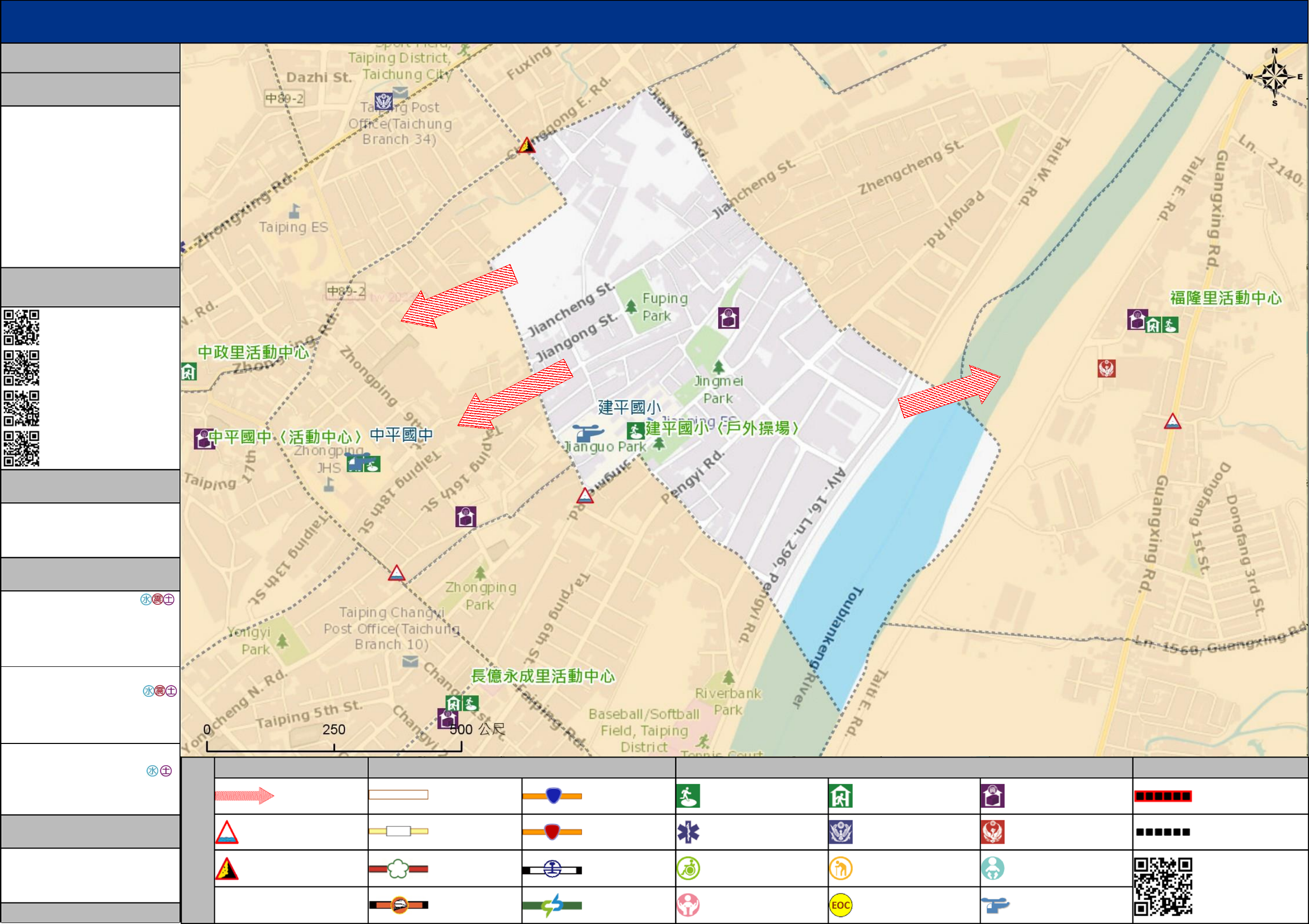Click the Jianguo Park label
1309x924 pixels.
pyautogui.click(x=605, y=447)
